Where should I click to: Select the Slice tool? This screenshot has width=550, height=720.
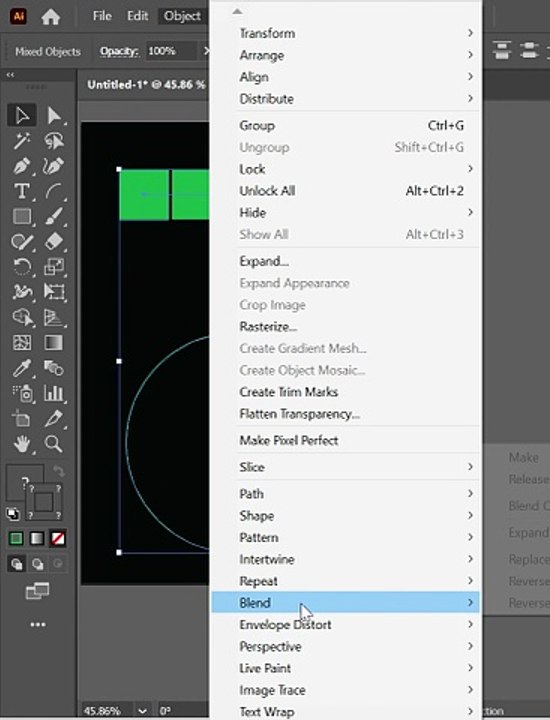coord(54,418)
